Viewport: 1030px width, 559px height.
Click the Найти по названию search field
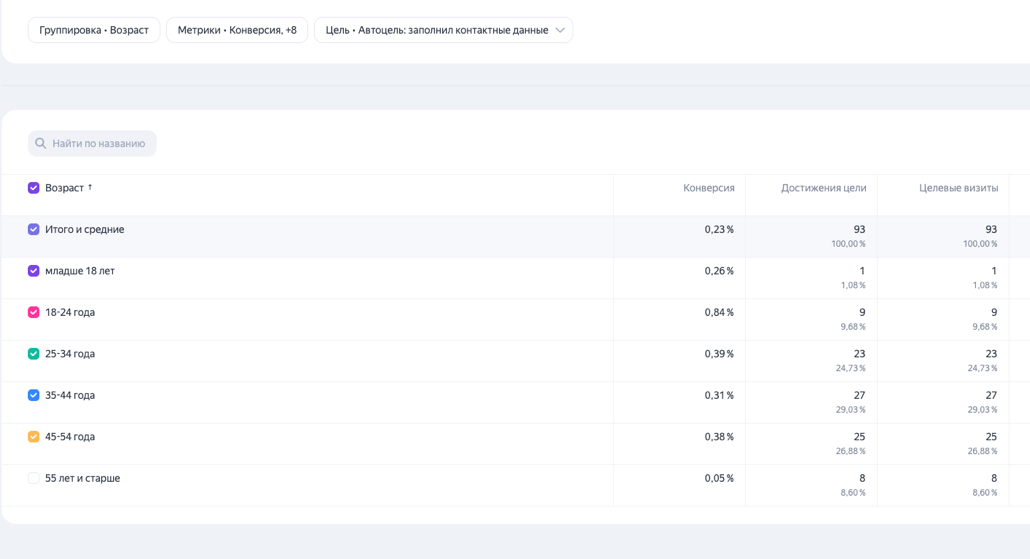click(98, 144)
